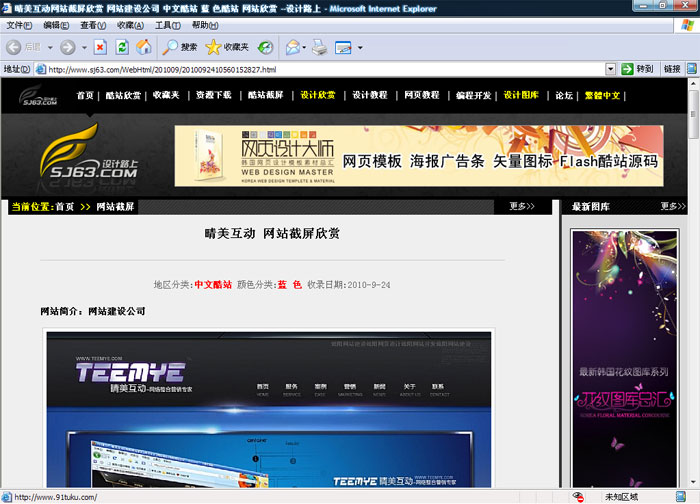
Task: Expand the Edit button dropdown arrow
Action: click(360, 47)
